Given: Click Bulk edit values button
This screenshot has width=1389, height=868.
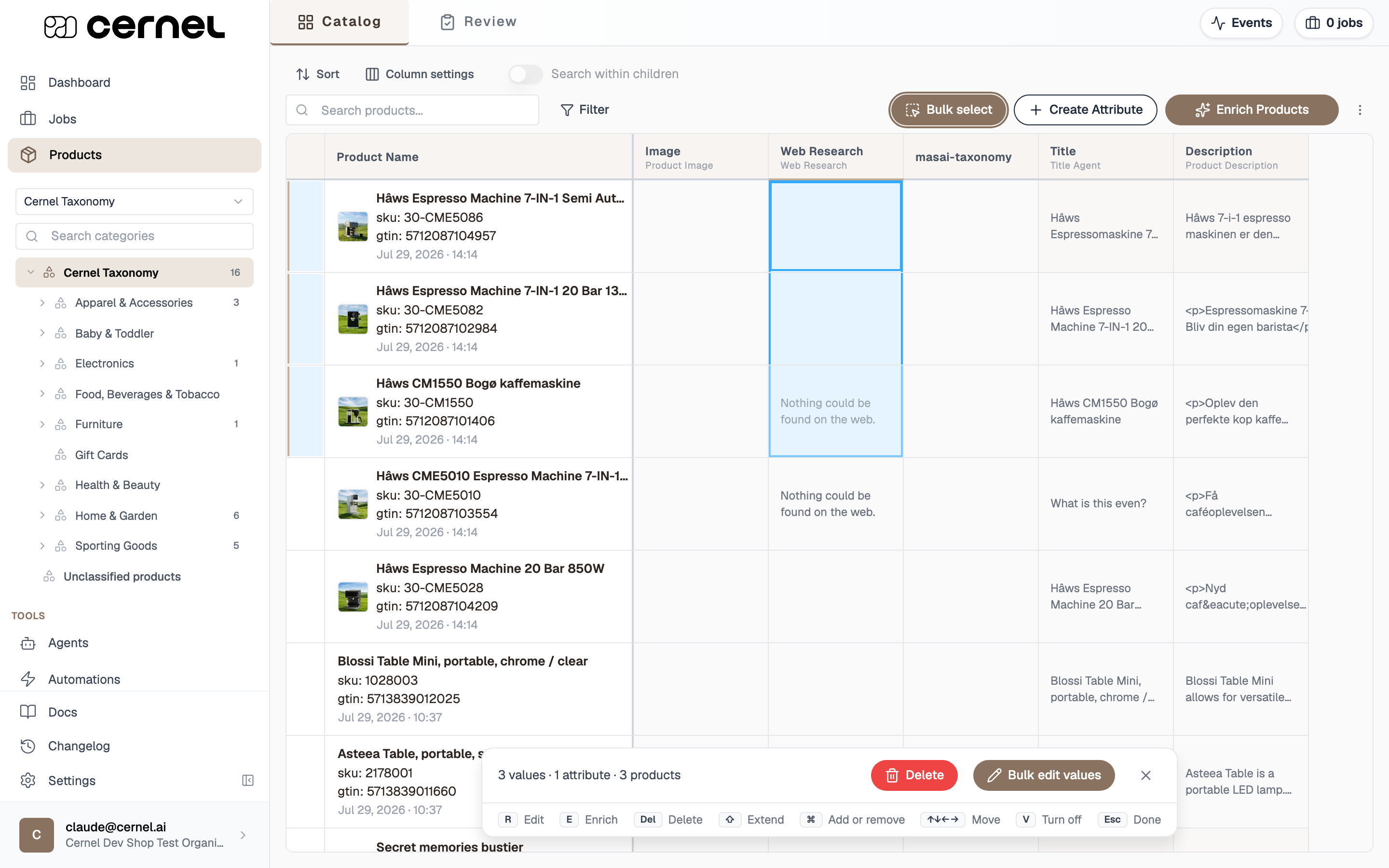Looking at the screenshot, I should click(x=1044, y=775).
